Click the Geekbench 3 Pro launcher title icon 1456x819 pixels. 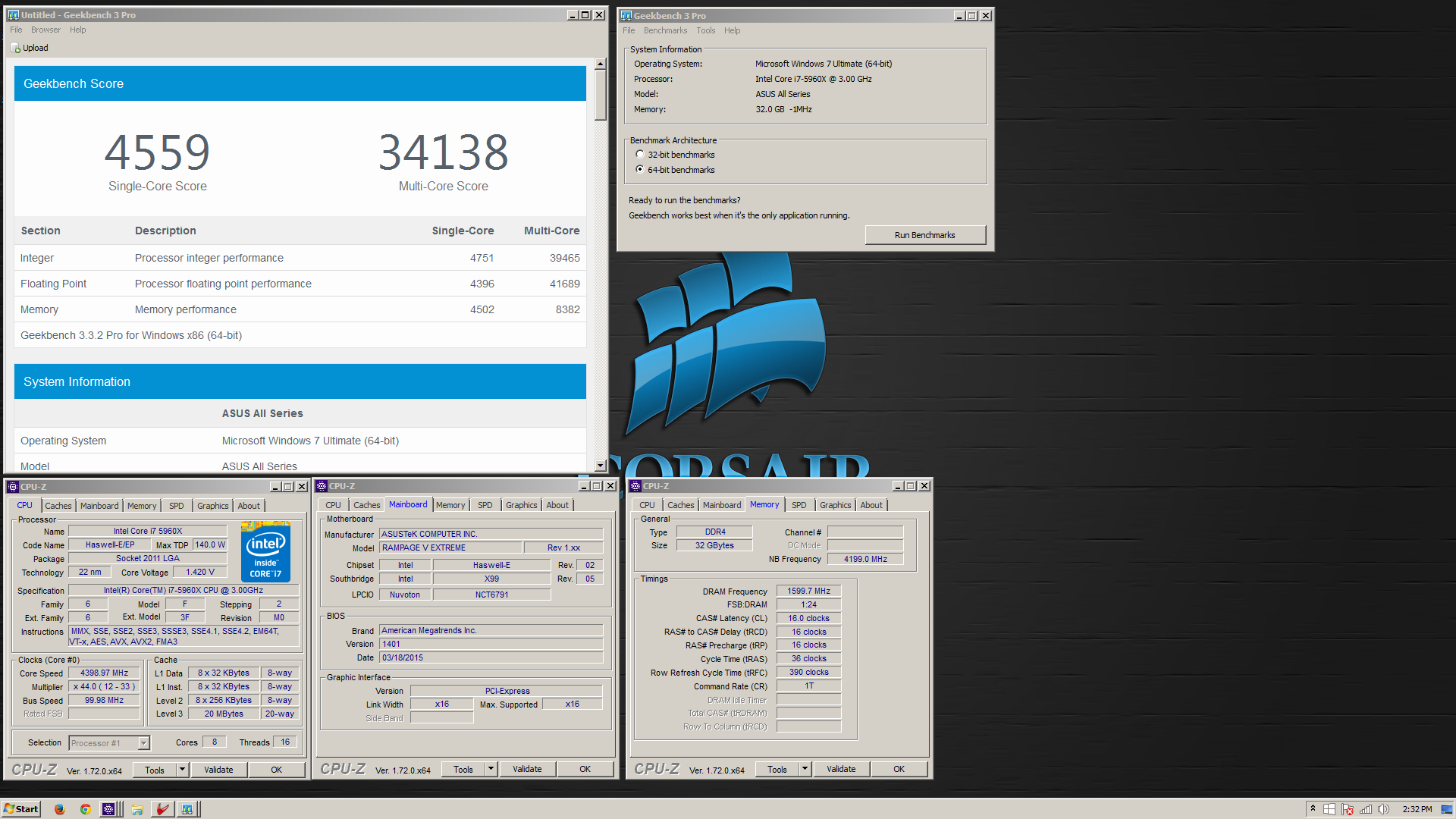tap(626, 16)
